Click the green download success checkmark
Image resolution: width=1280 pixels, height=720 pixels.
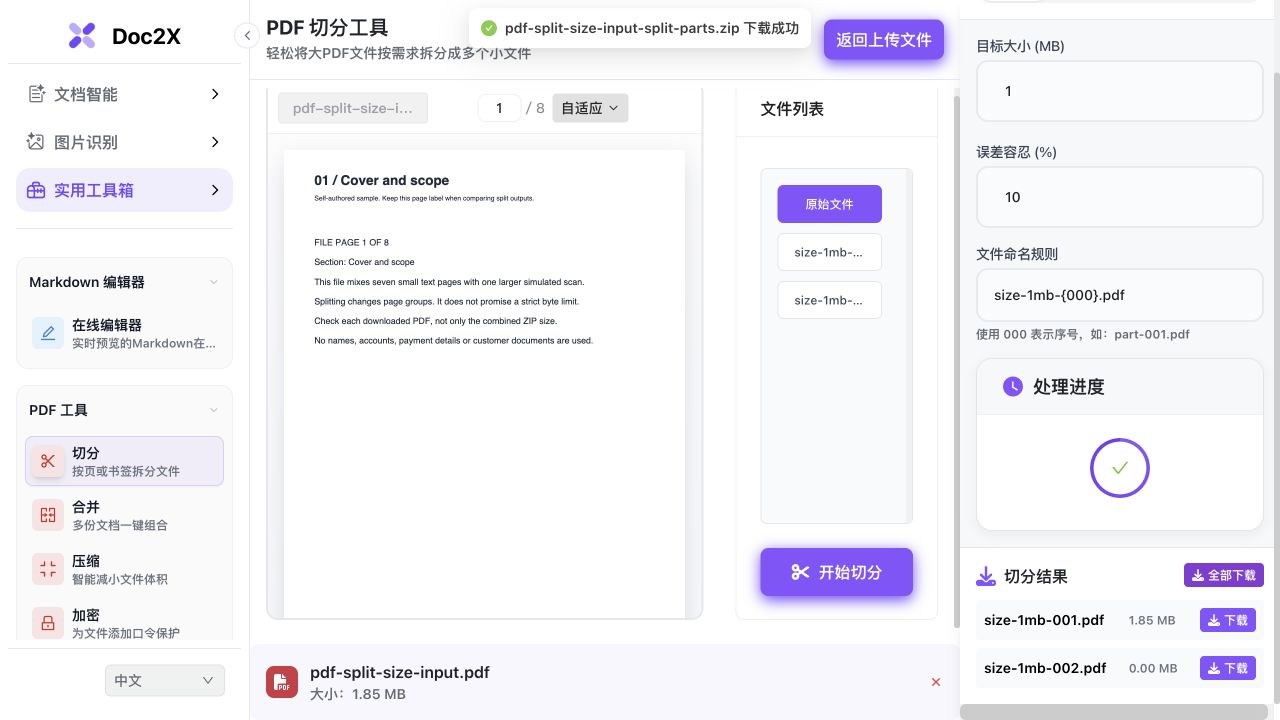coord(488,28)
